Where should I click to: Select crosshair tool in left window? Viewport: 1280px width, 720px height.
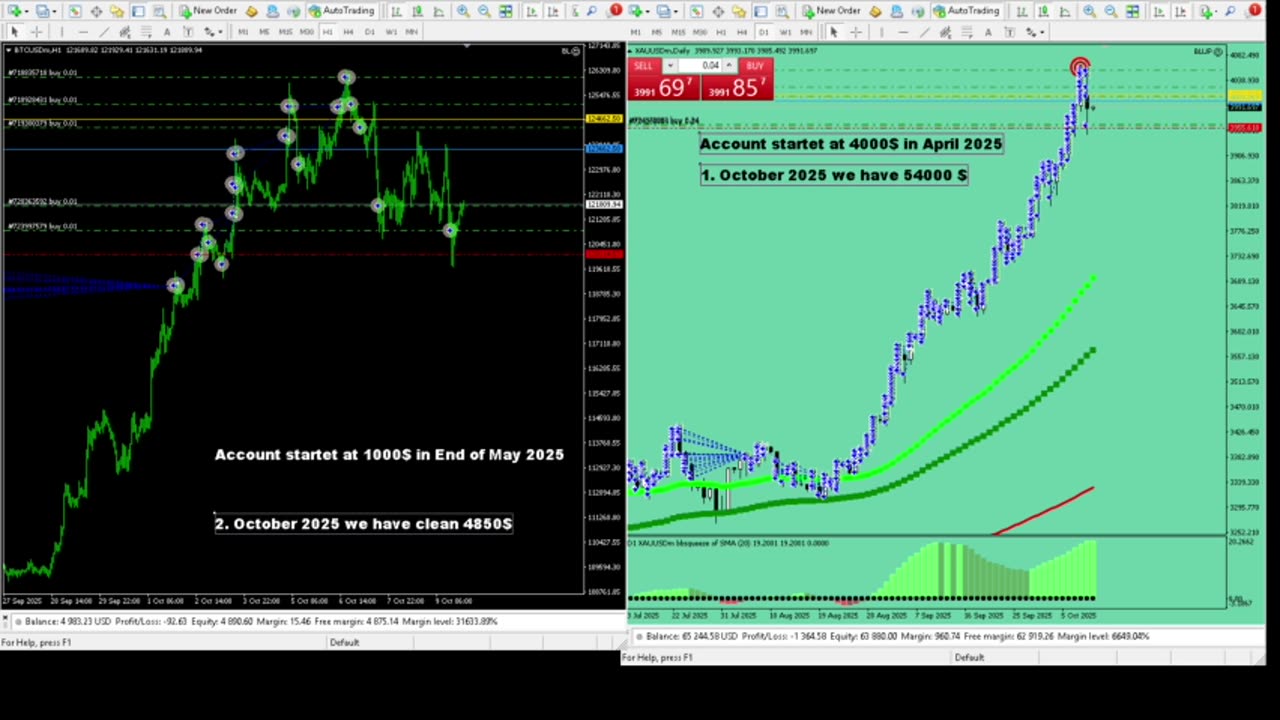36,32
